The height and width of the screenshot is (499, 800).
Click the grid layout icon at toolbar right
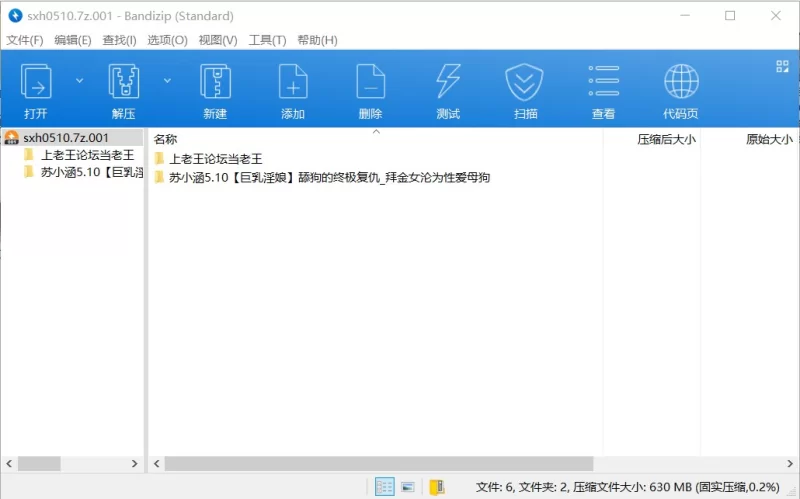click(782, 67)
